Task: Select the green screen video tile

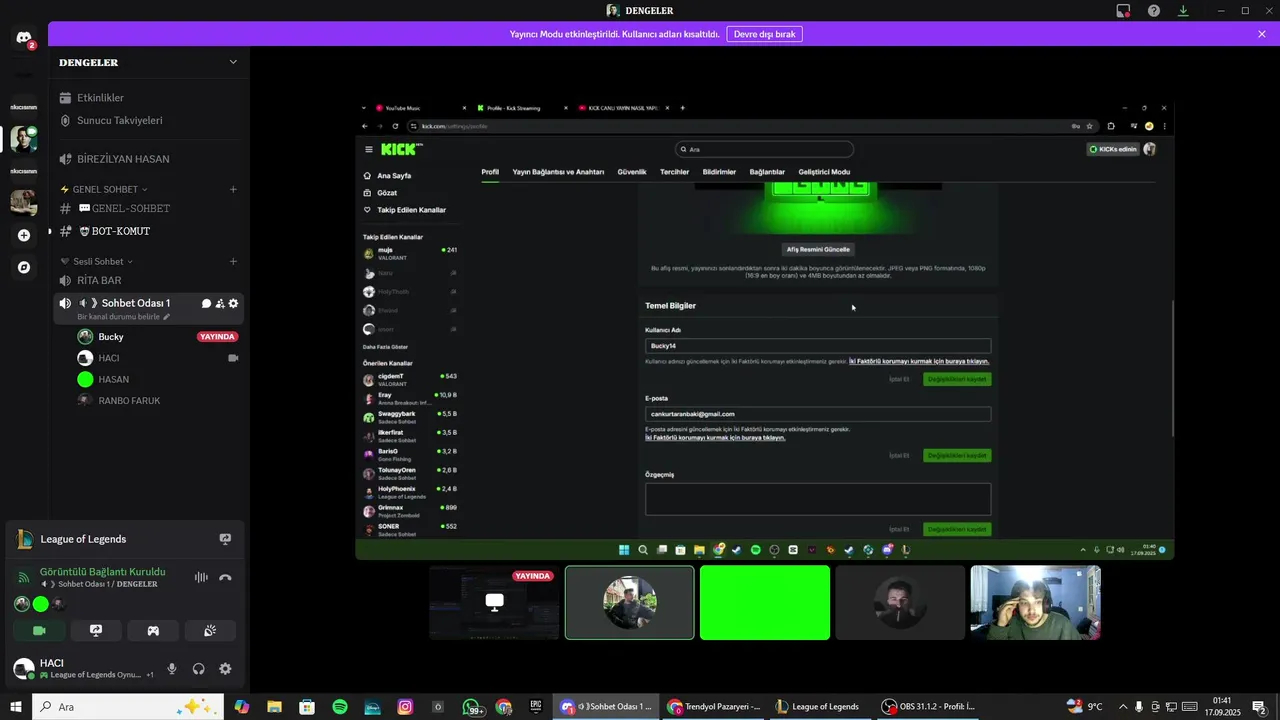Action: (765, 602)
